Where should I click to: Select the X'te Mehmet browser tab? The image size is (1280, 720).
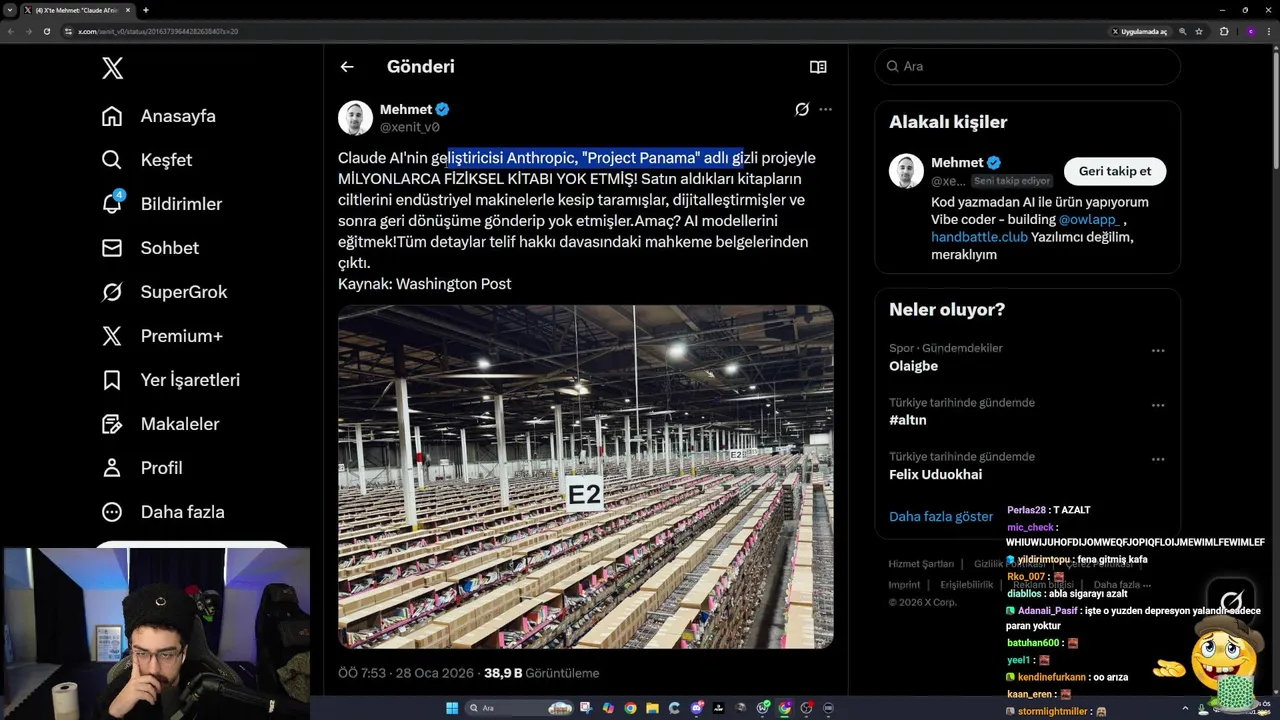pos(78,10)
